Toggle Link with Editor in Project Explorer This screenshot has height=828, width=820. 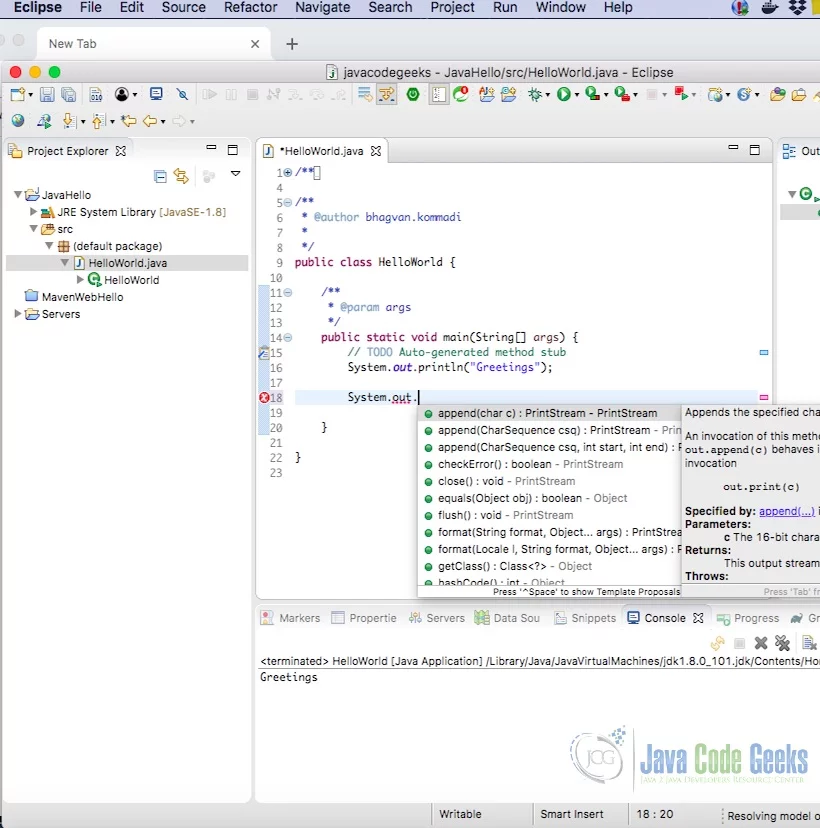tap(181, 176)
